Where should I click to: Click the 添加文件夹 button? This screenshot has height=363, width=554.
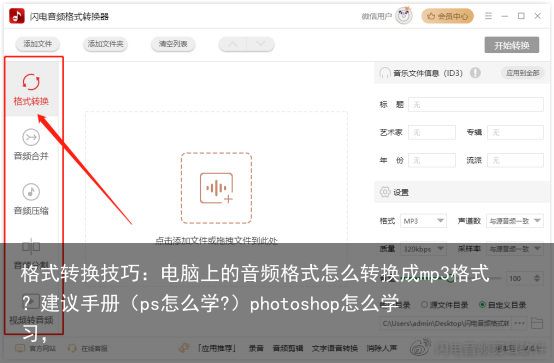coord(105,44)
